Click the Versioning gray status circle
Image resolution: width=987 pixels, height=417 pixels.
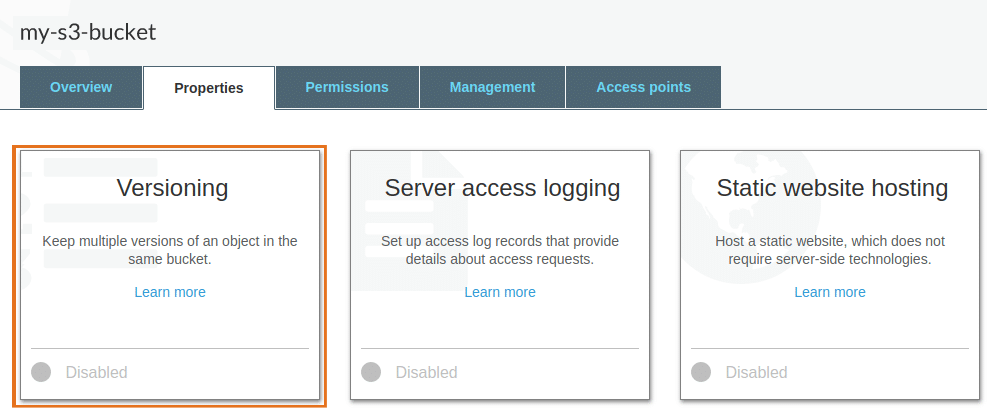41,372
